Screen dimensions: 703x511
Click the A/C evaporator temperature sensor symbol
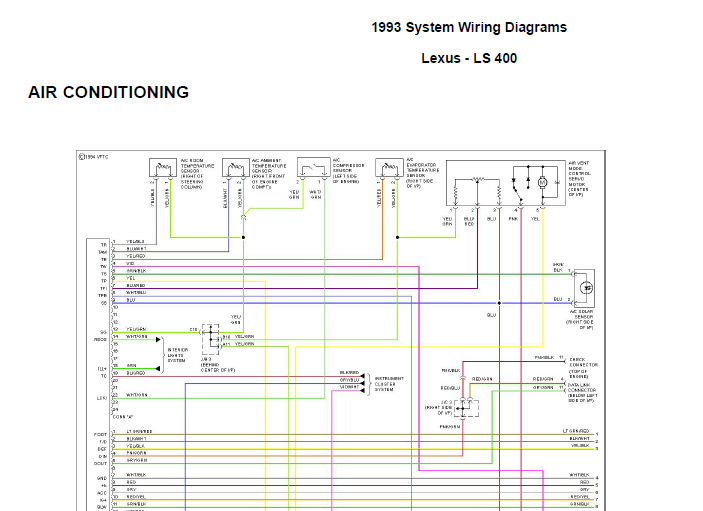(389, 168)
